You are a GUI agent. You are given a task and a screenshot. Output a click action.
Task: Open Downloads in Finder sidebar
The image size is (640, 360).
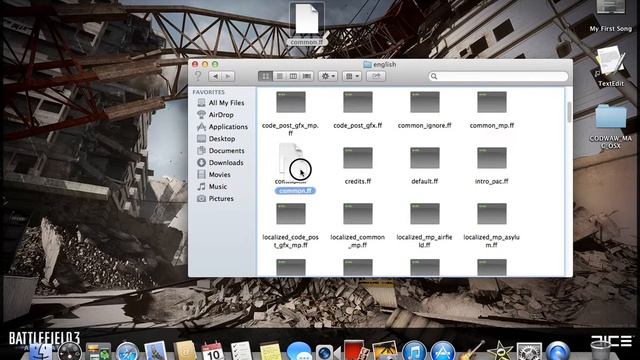(220, 162)
